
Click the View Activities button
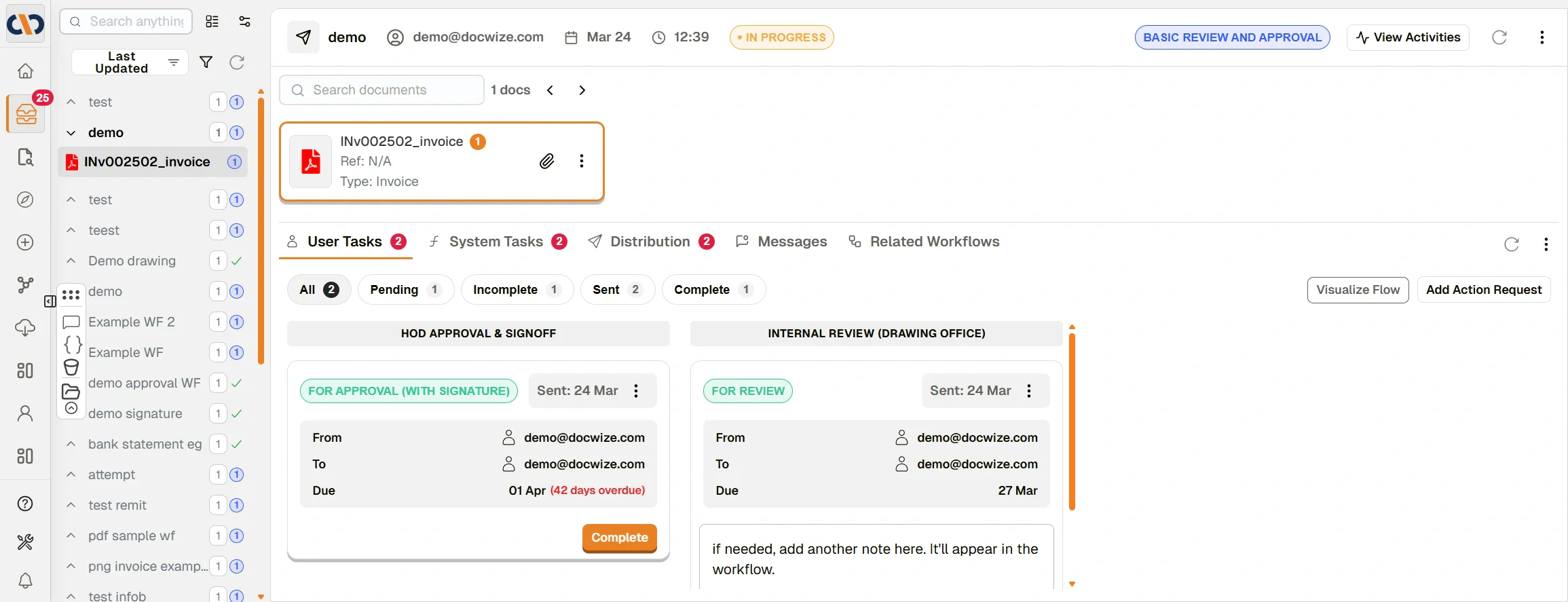(1408, 37)
